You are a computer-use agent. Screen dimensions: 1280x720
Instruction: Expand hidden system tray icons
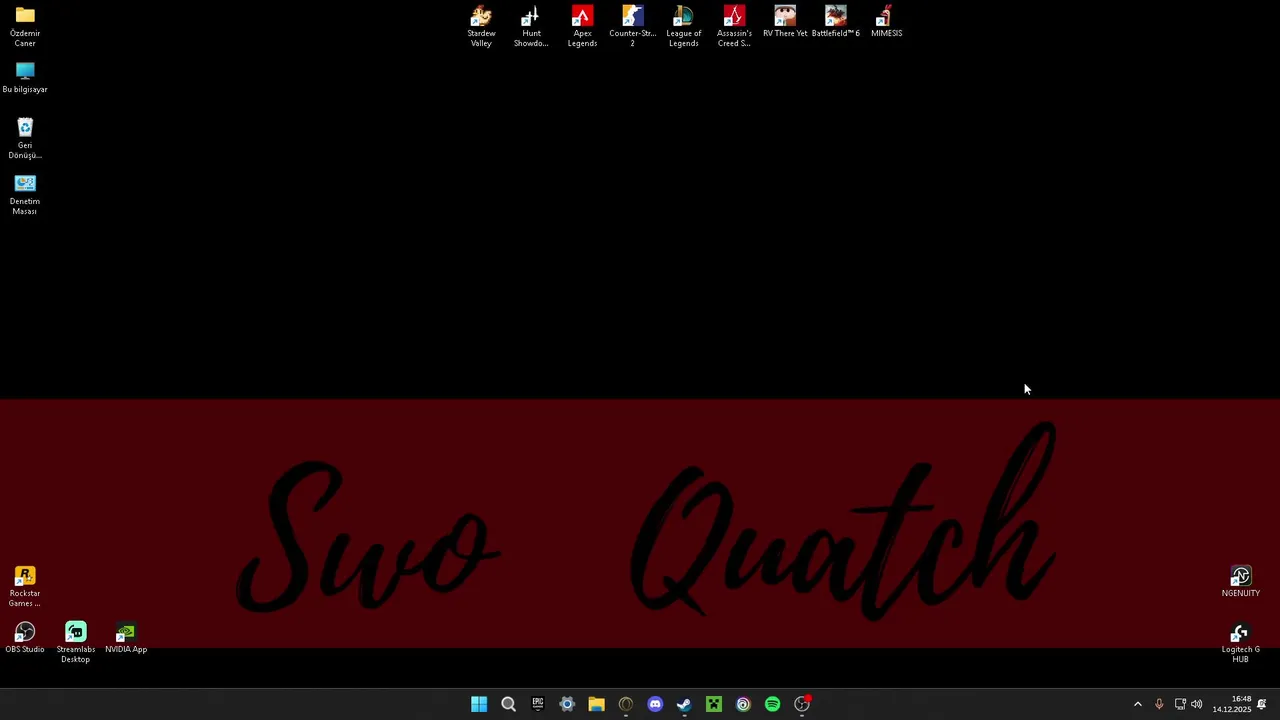(x=1137, y=704)
